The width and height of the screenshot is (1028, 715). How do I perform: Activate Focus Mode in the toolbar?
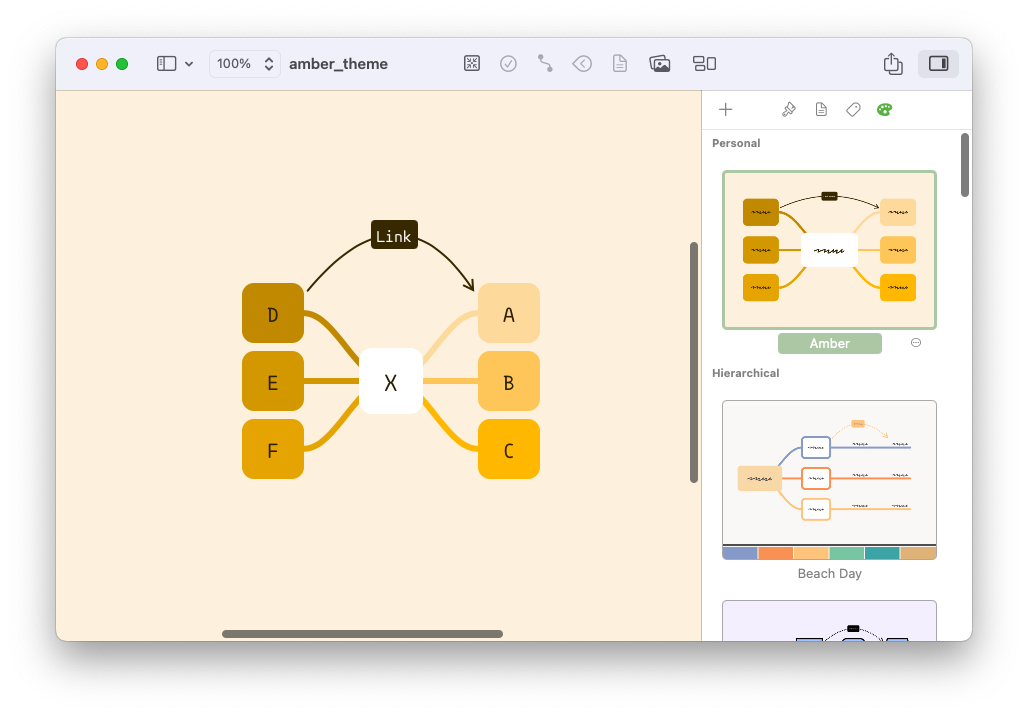[x=471, y=63]
